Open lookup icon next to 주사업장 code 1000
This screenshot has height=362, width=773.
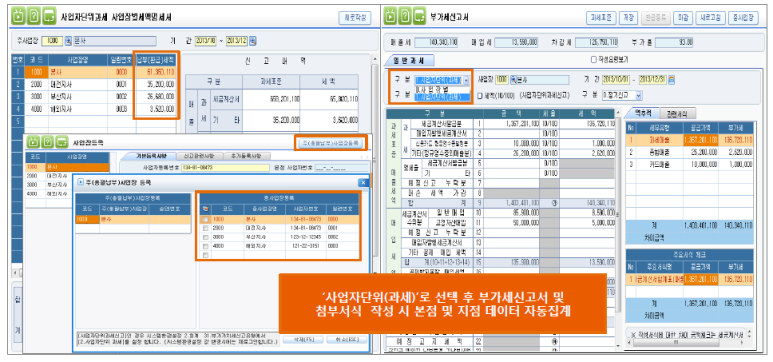68,41
